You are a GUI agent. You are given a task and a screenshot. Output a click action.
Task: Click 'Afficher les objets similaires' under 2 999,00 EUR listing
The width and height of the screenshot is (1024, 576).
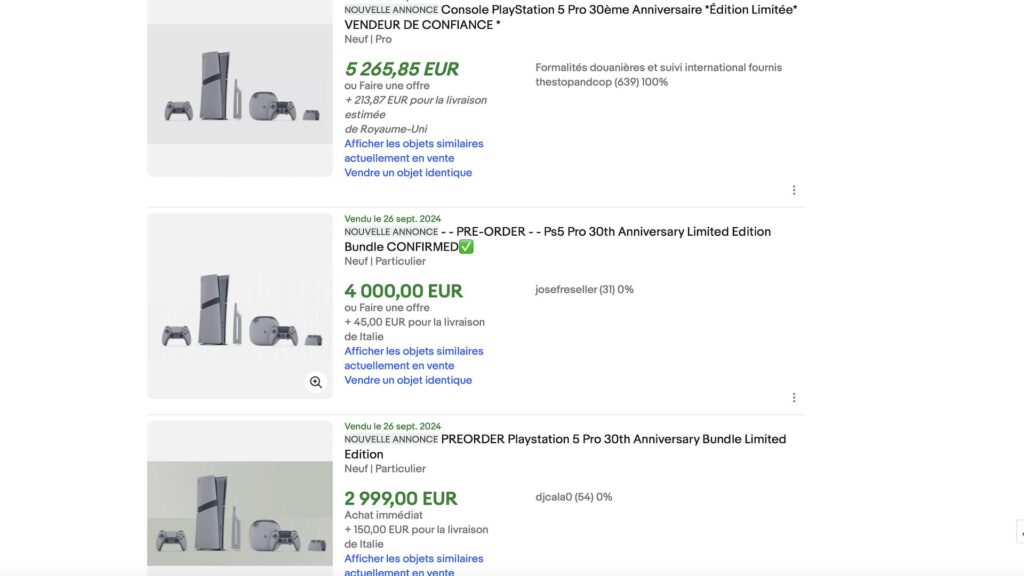click(x=413, y=565)
